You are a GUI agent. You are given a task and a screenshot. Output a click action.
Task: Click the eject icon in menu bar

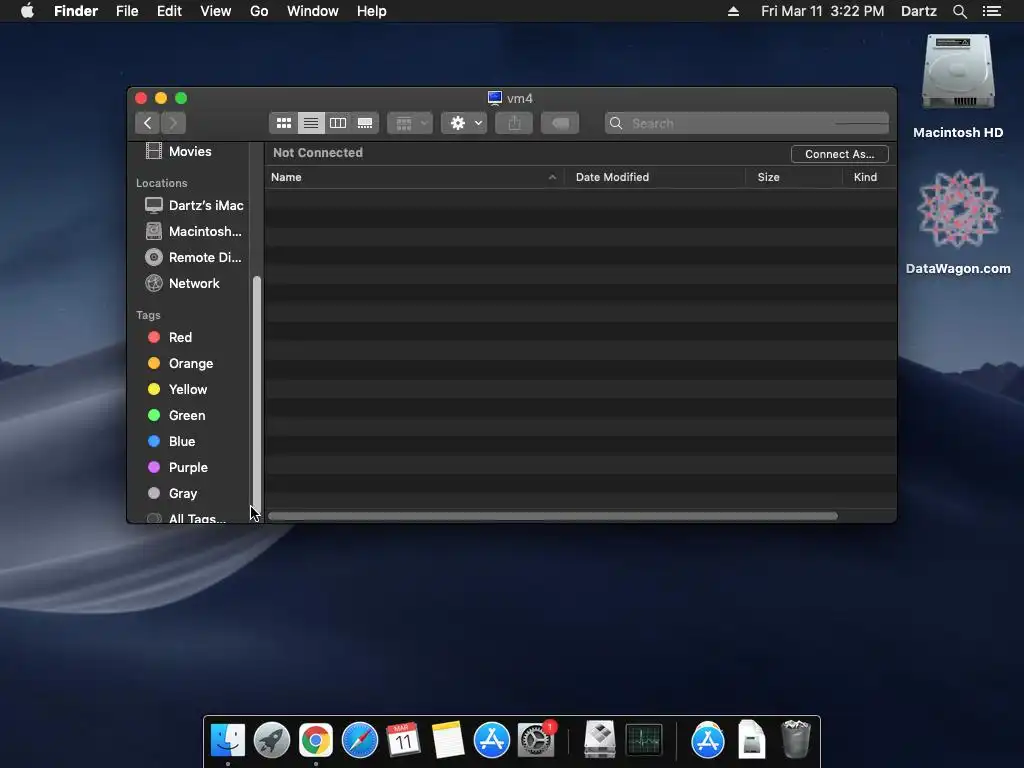[733, 11]
